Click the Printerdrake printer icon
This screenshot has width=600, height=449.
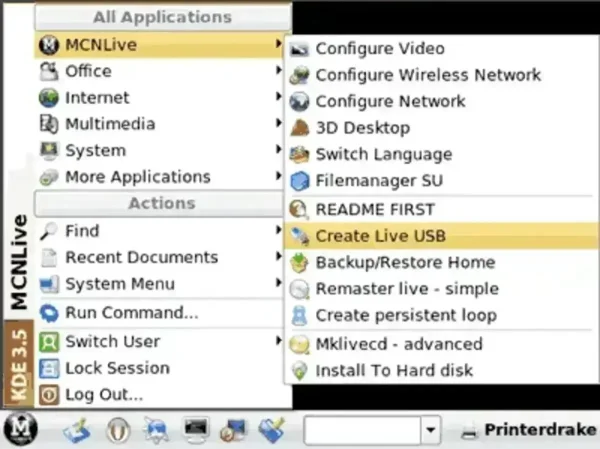[470, 431]
